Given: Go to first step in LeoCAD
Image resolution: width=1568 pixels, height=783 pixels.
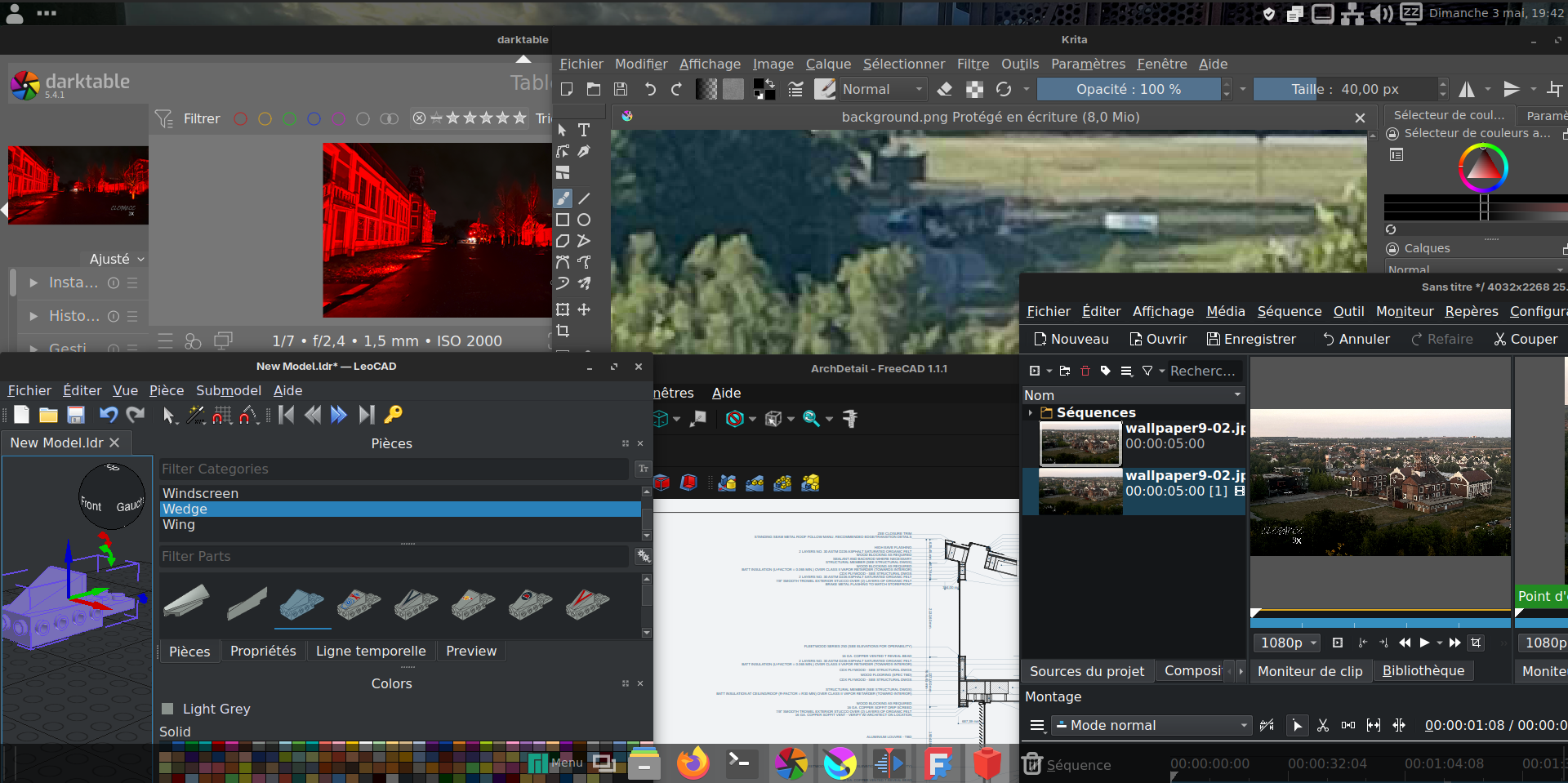Looking at the screenshot, I should (x=286, y=415).
